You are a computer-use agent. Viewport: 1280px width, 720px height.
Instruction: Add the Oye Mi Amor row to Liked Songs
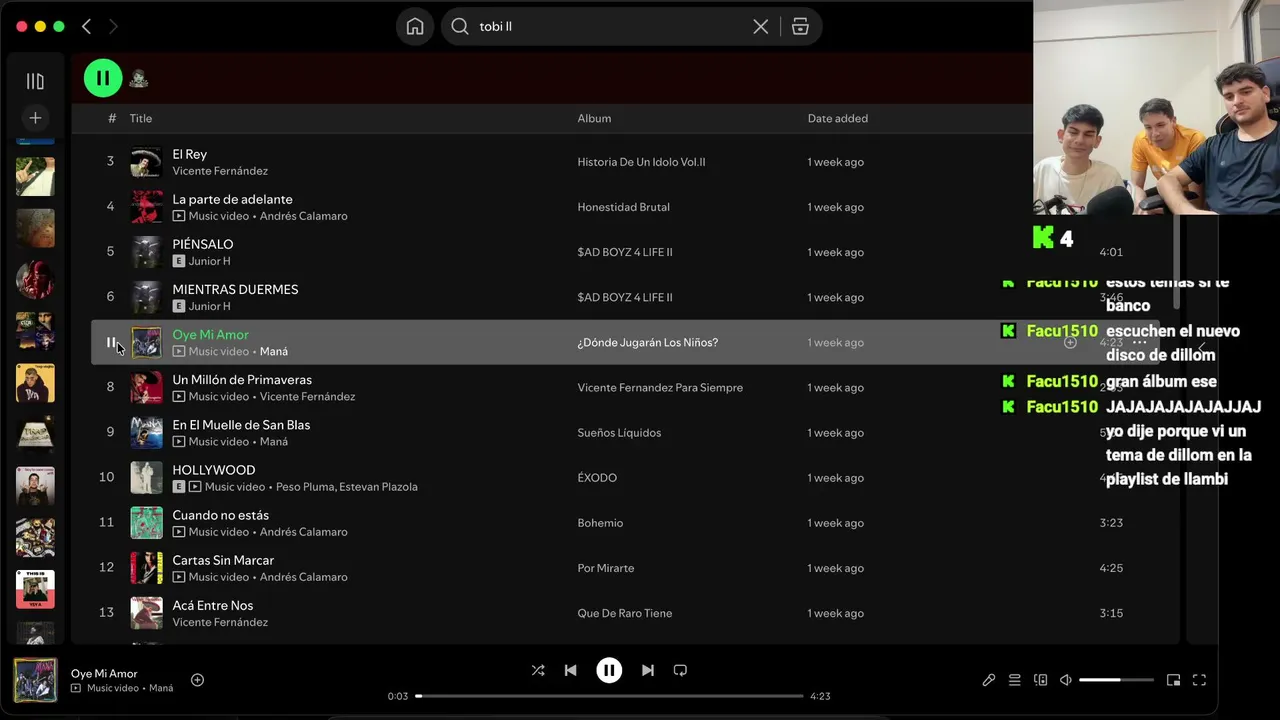pos(1070,342)
